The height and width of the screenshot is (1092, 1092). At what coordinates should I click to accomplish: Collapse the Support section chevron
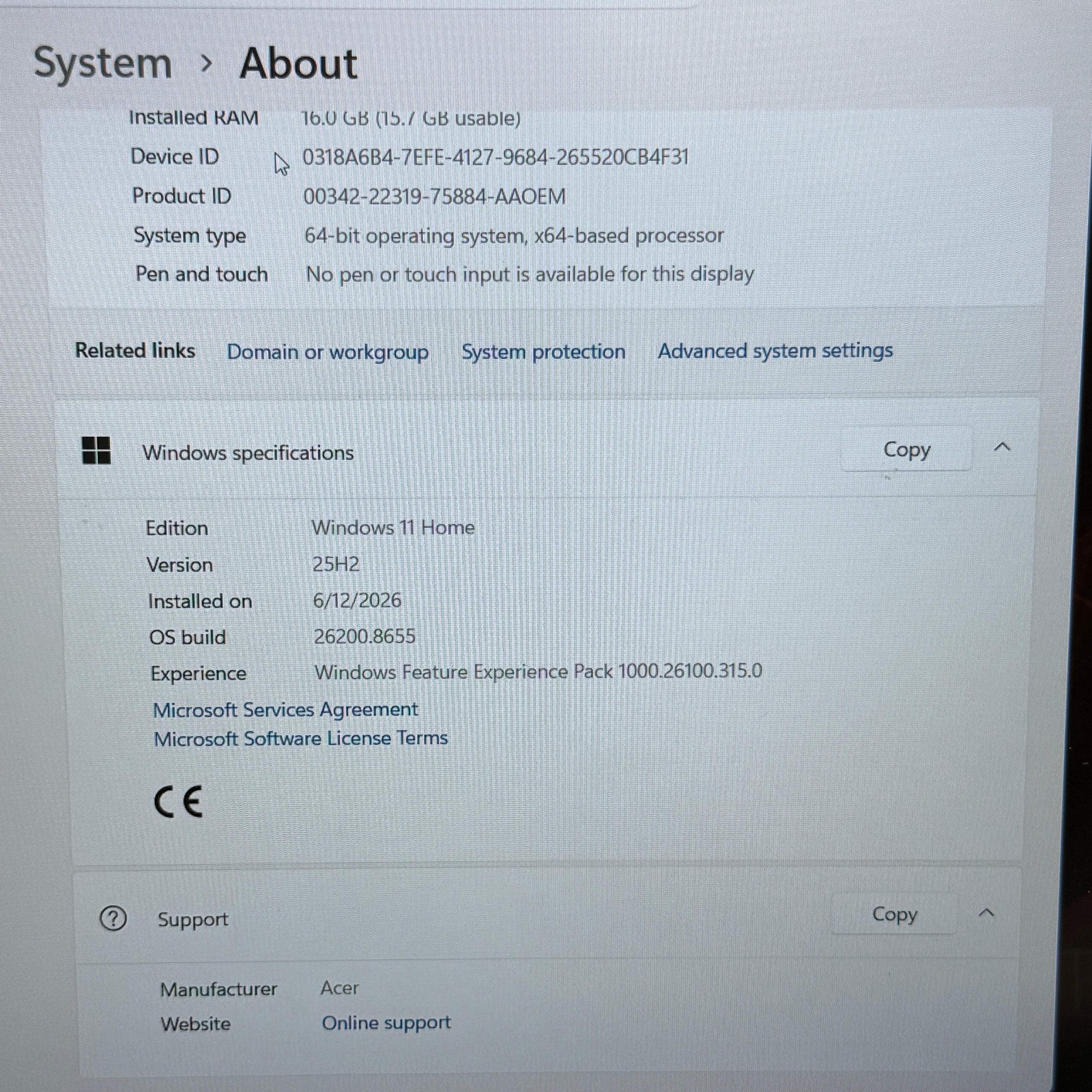coord(986,913)
